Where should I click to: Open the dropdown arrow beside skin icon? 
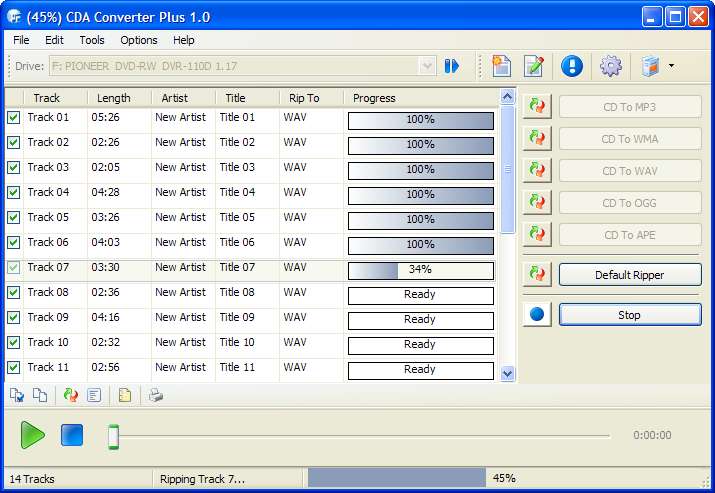point(671,66)
